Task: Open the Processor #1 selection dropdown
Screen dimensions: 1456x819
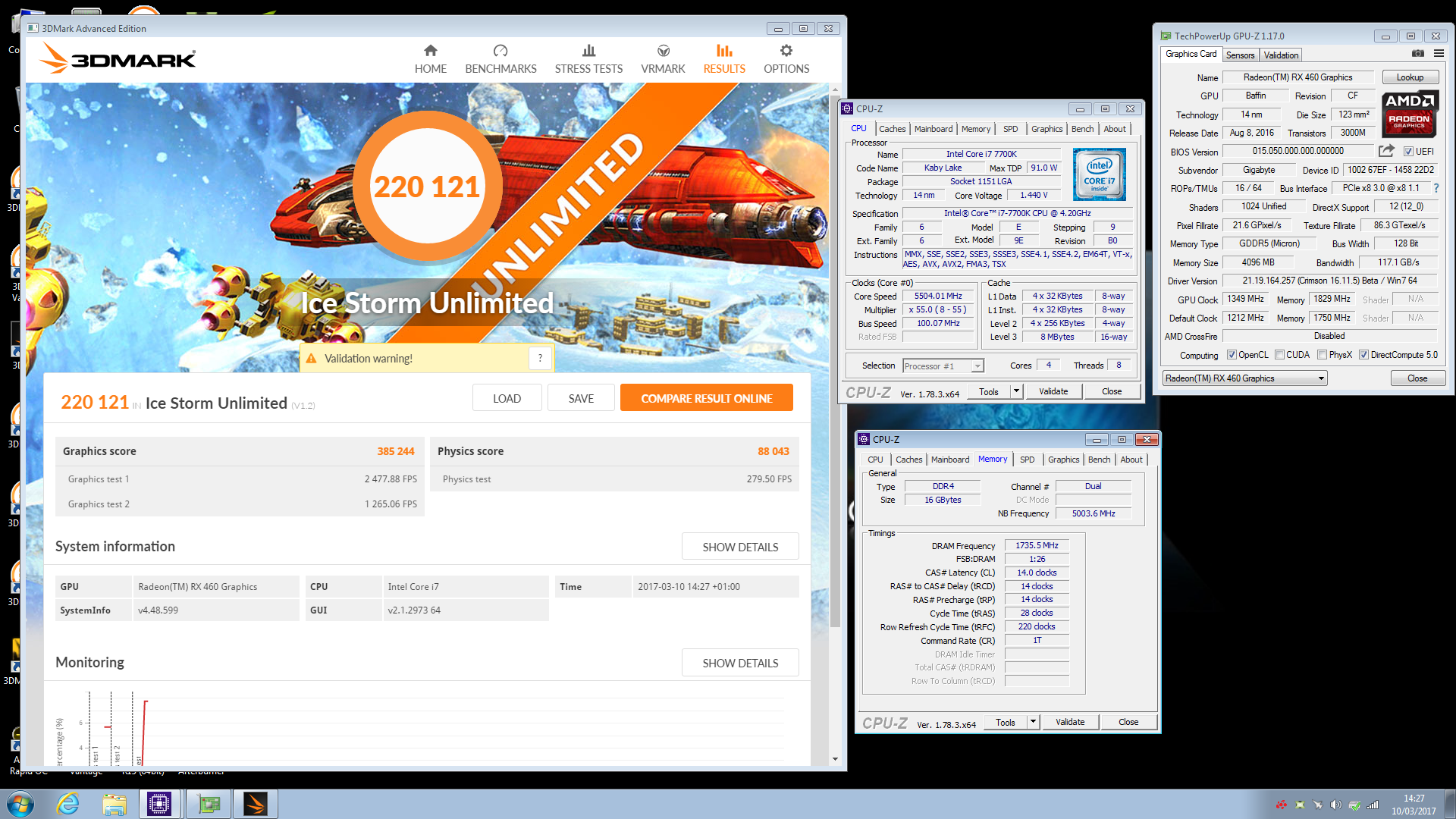Action: 943,366
